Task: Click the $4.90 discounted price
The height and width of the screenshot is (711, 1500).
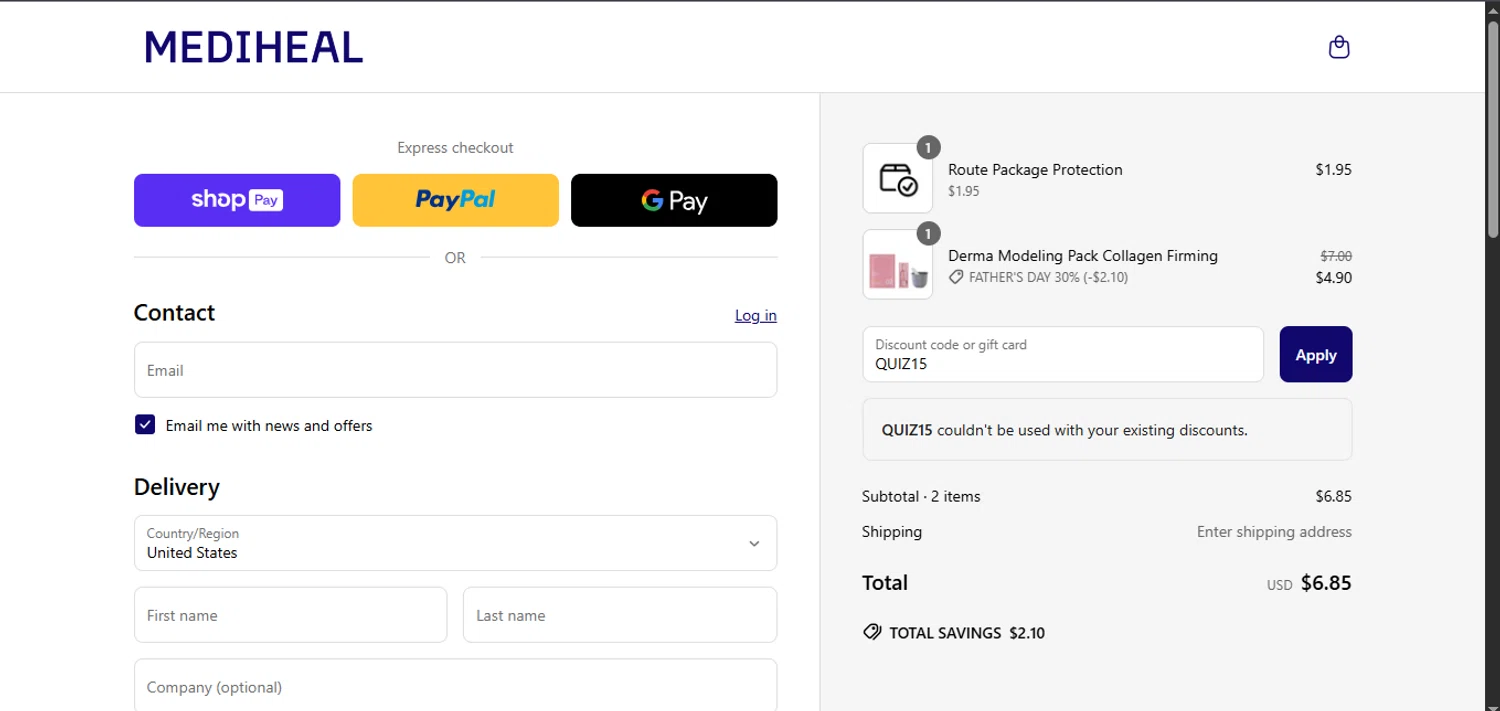Action: pos(1334,278)
